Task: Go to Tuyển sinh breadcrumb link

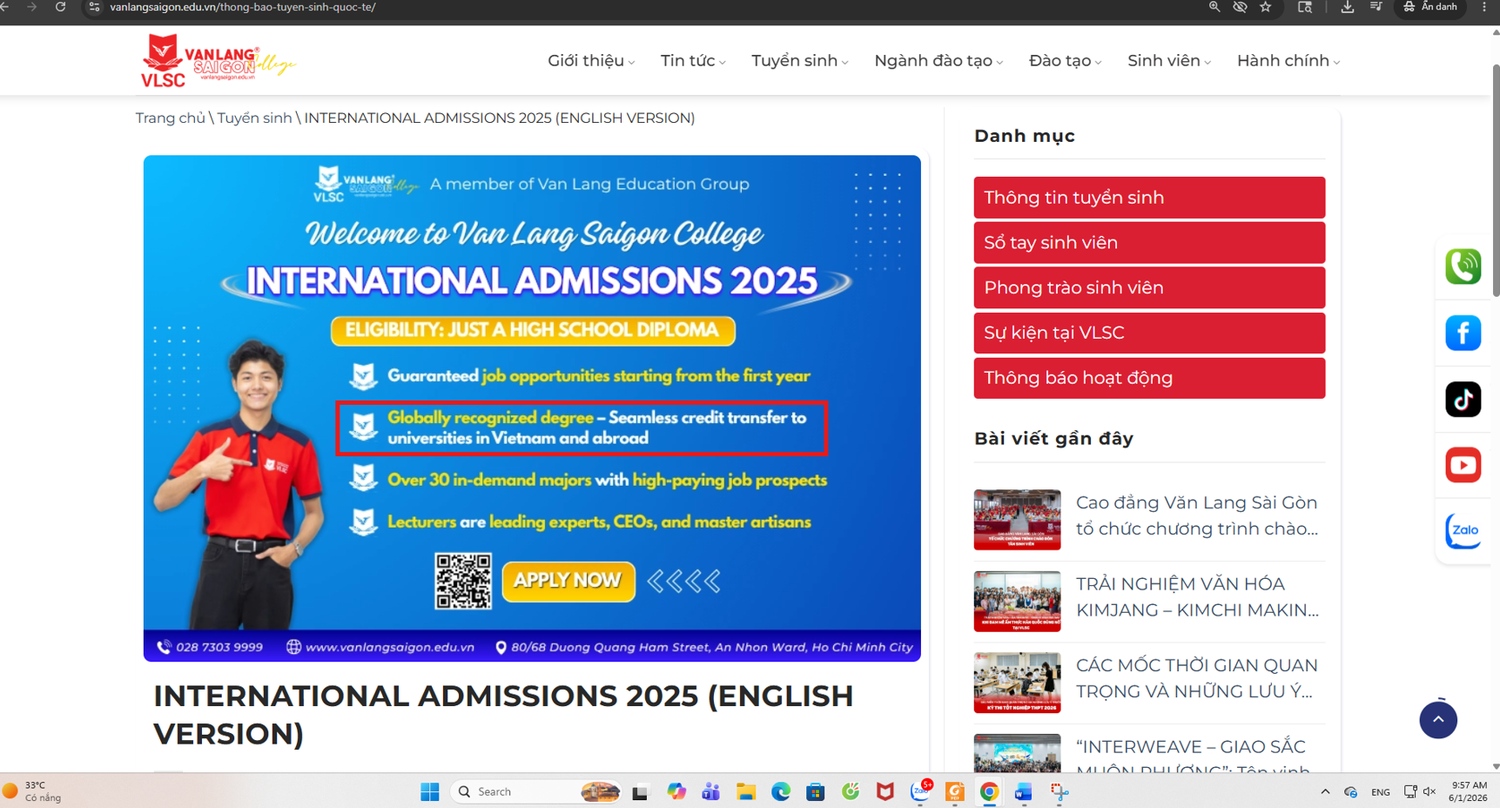Action: (x=255, y=118)
